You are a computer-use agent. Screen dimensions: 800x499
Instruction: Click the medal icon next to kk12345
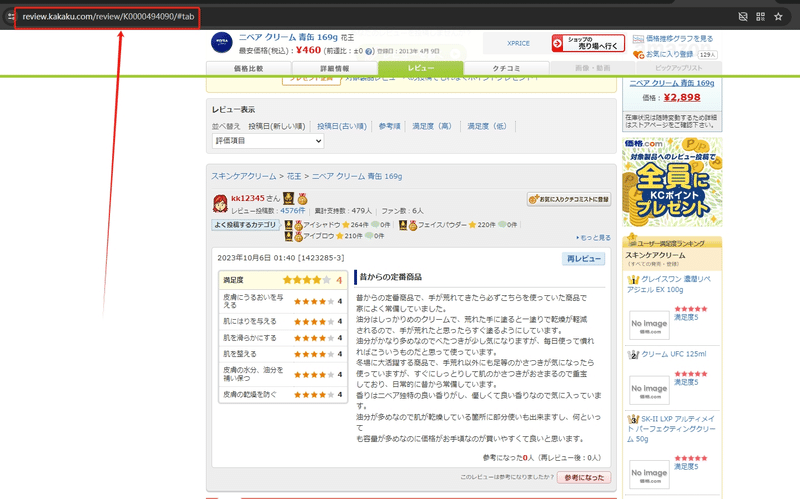tap(303, 198)
